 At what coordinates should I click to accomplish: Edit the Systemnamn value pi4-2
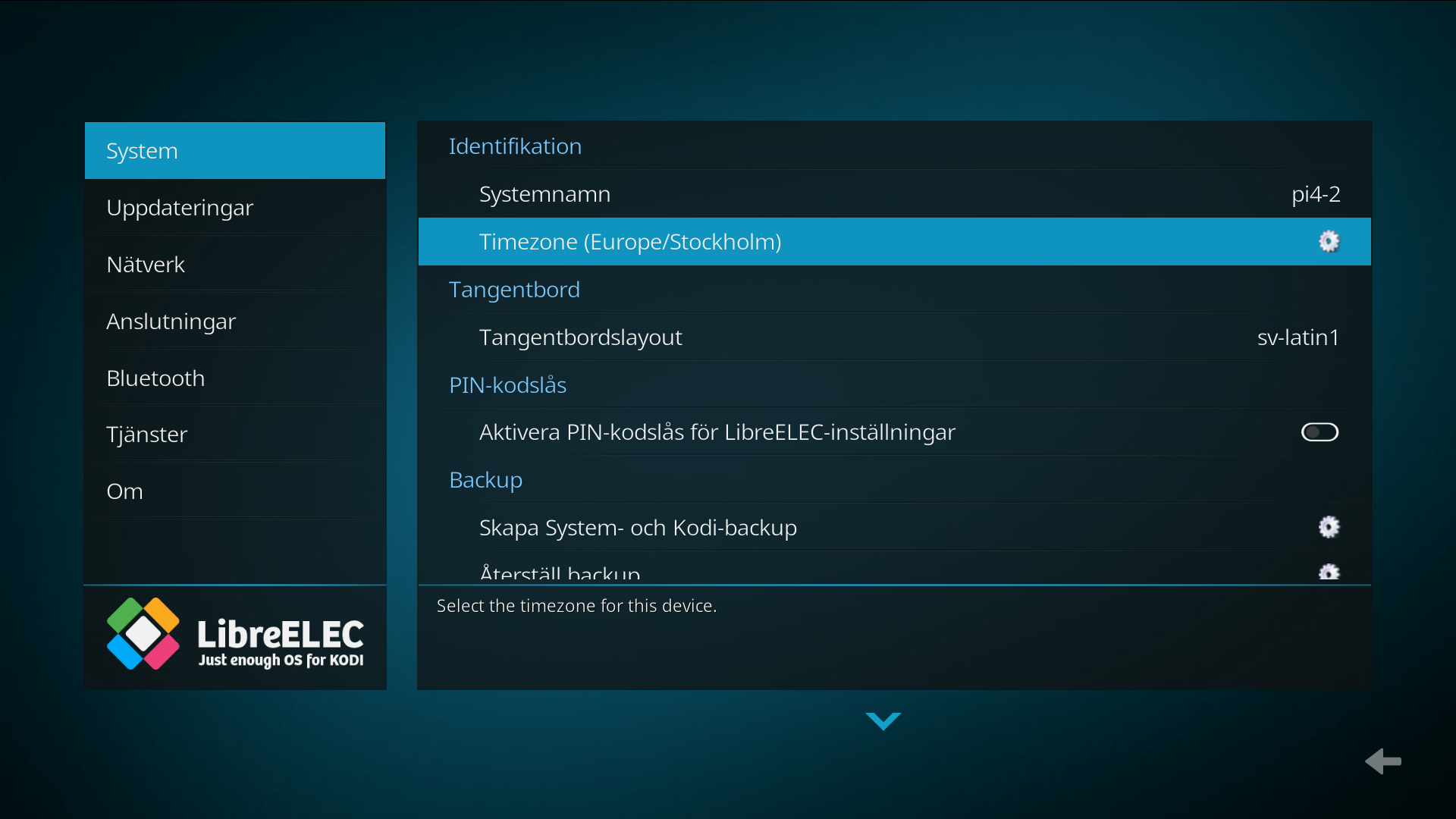click(1315, 194)
